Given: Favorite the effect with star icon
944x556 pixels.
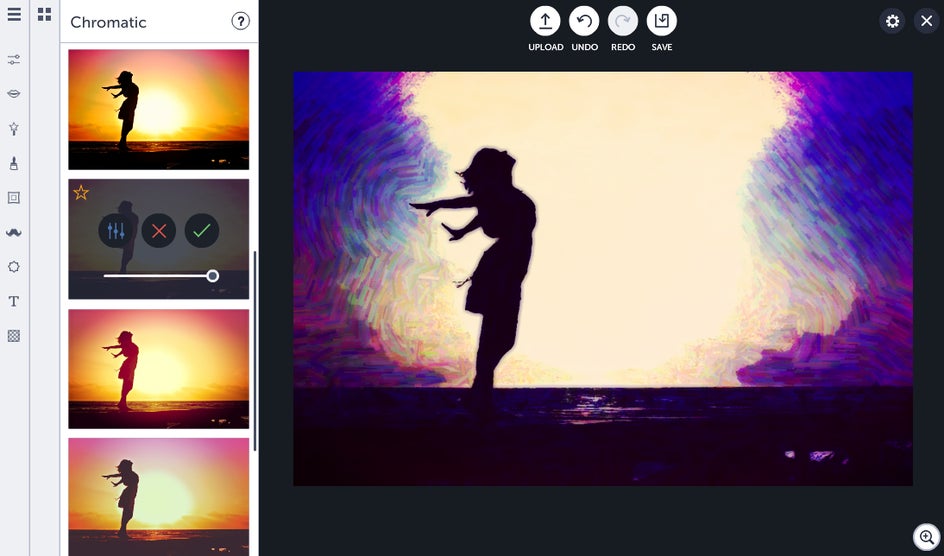Looking at the screenshot, I should (81, 193).
